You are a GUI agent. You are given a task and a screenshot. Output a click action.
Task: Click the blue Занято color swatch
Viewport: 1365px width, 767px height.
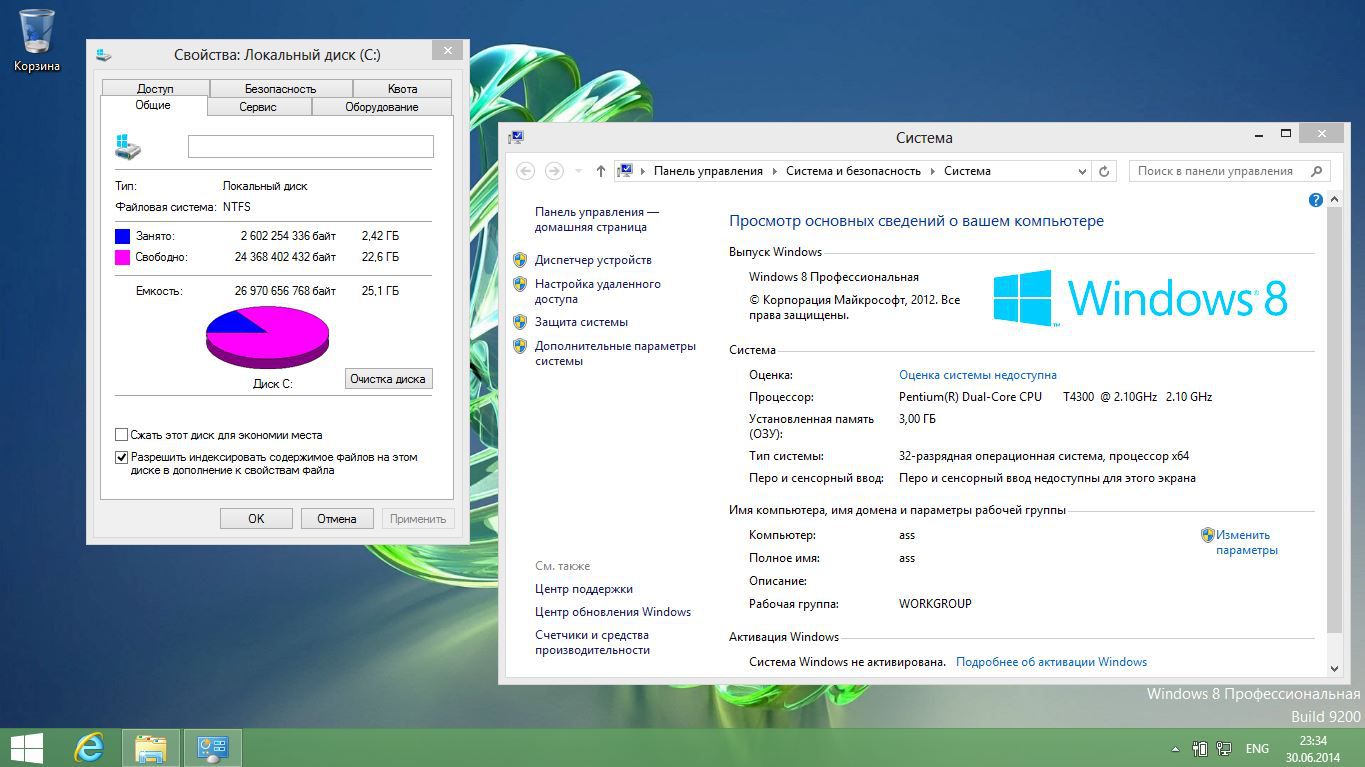click(123, 236)
